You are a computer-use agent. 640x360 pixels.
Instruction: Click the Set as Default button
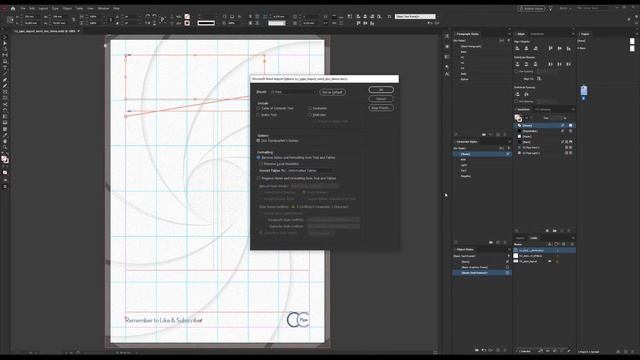332,92
